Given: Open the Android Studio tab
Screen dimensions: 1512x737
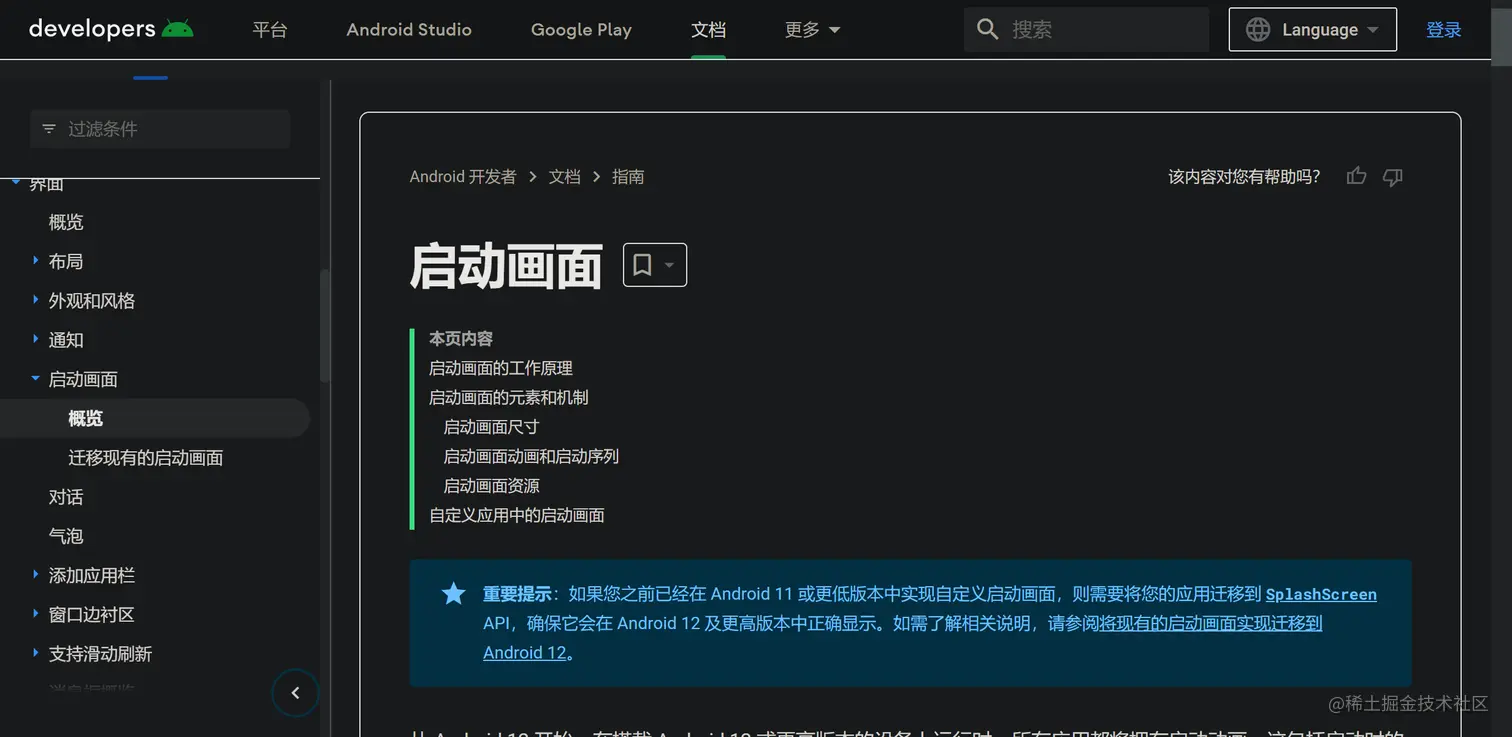Looking at the screenshot, I should pos(409,30).
